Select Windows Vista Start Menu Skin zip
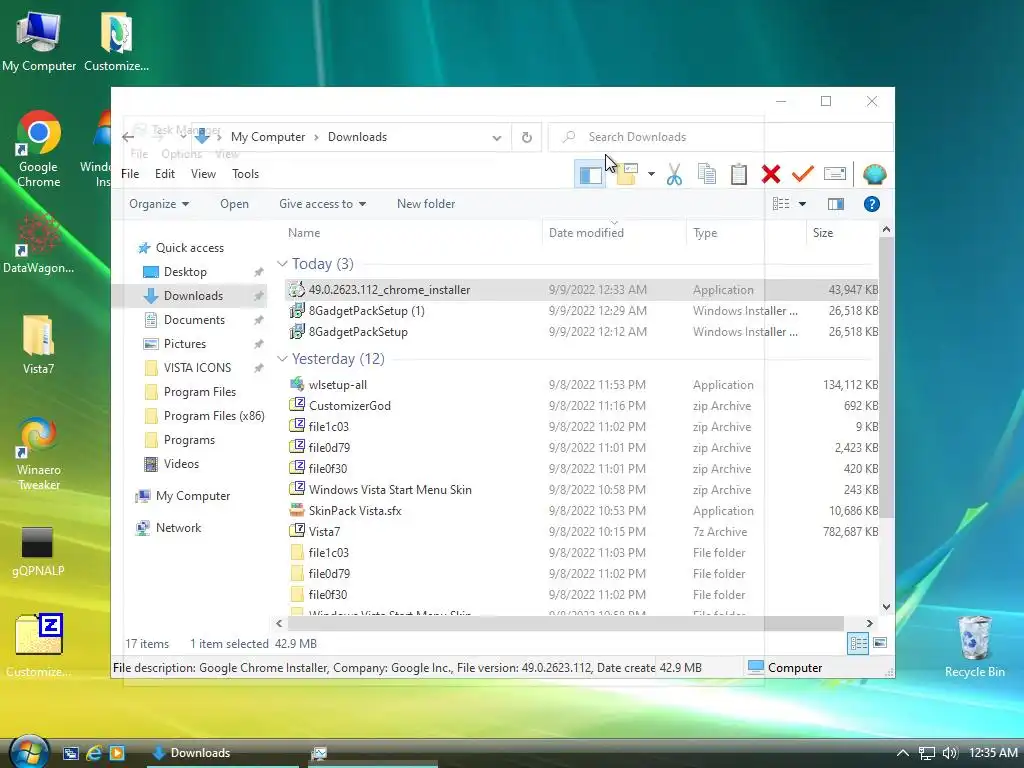1024x768 pixels. 390,490
